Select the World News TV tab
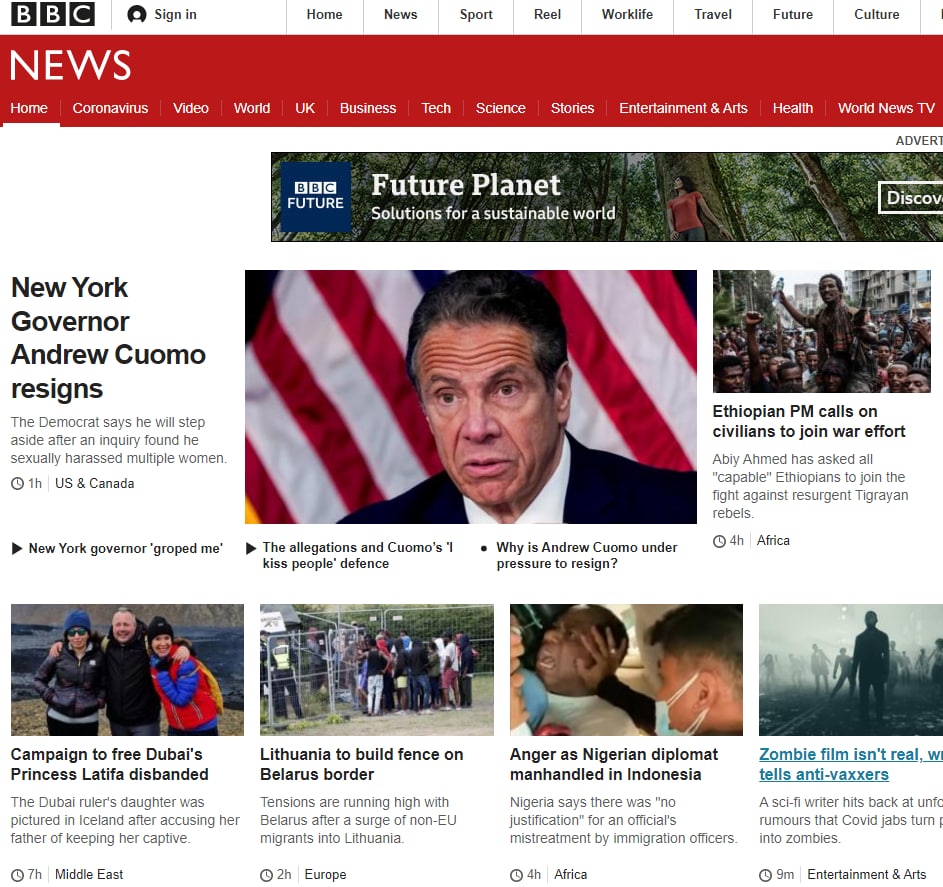The width and height of the screenshot is (943, 887). [x=886, y=108]
